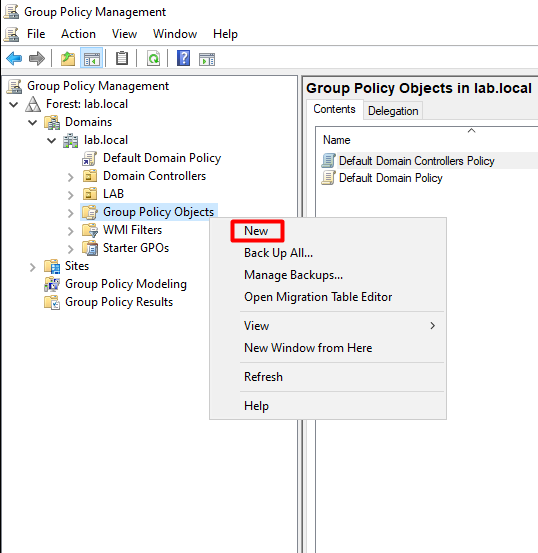Select Default Domain Policy in contents list
538x553 pixels.
391,178
